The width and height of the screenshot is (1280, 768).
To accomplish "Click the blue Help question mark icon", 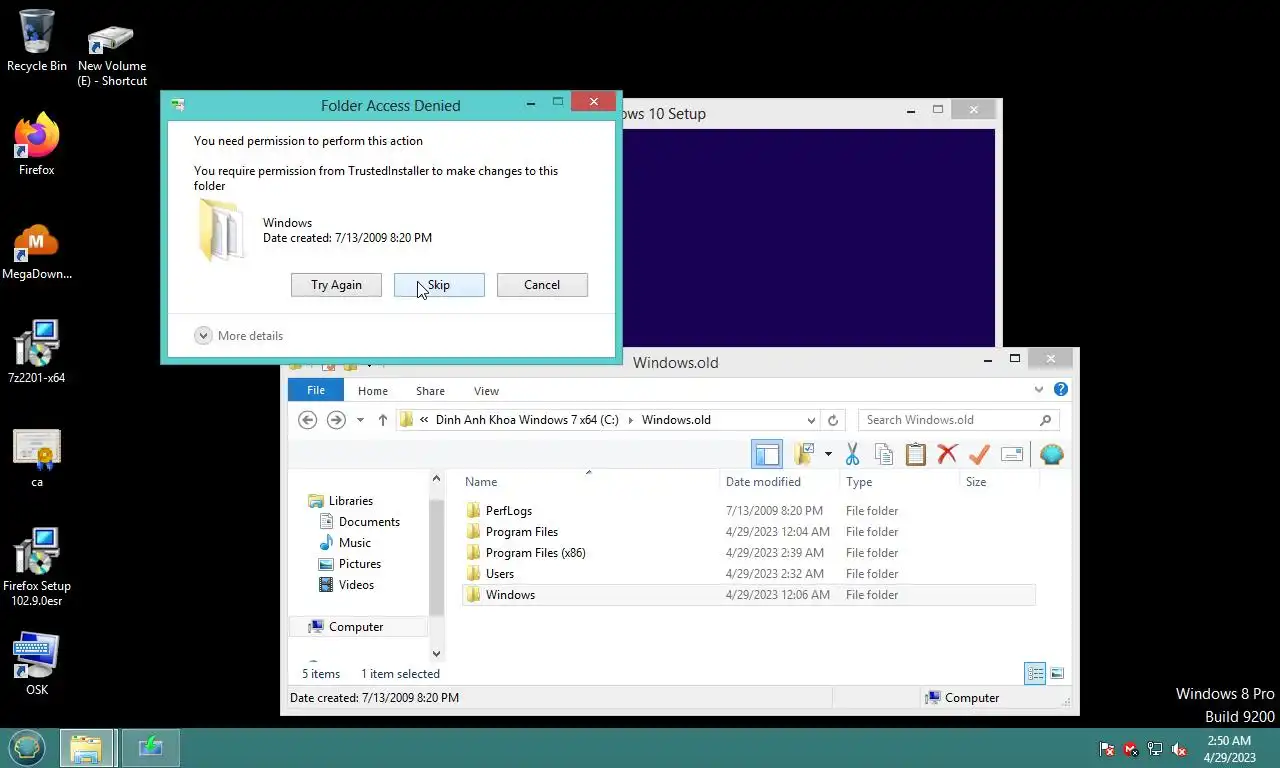I will (x=1061, y=389).
